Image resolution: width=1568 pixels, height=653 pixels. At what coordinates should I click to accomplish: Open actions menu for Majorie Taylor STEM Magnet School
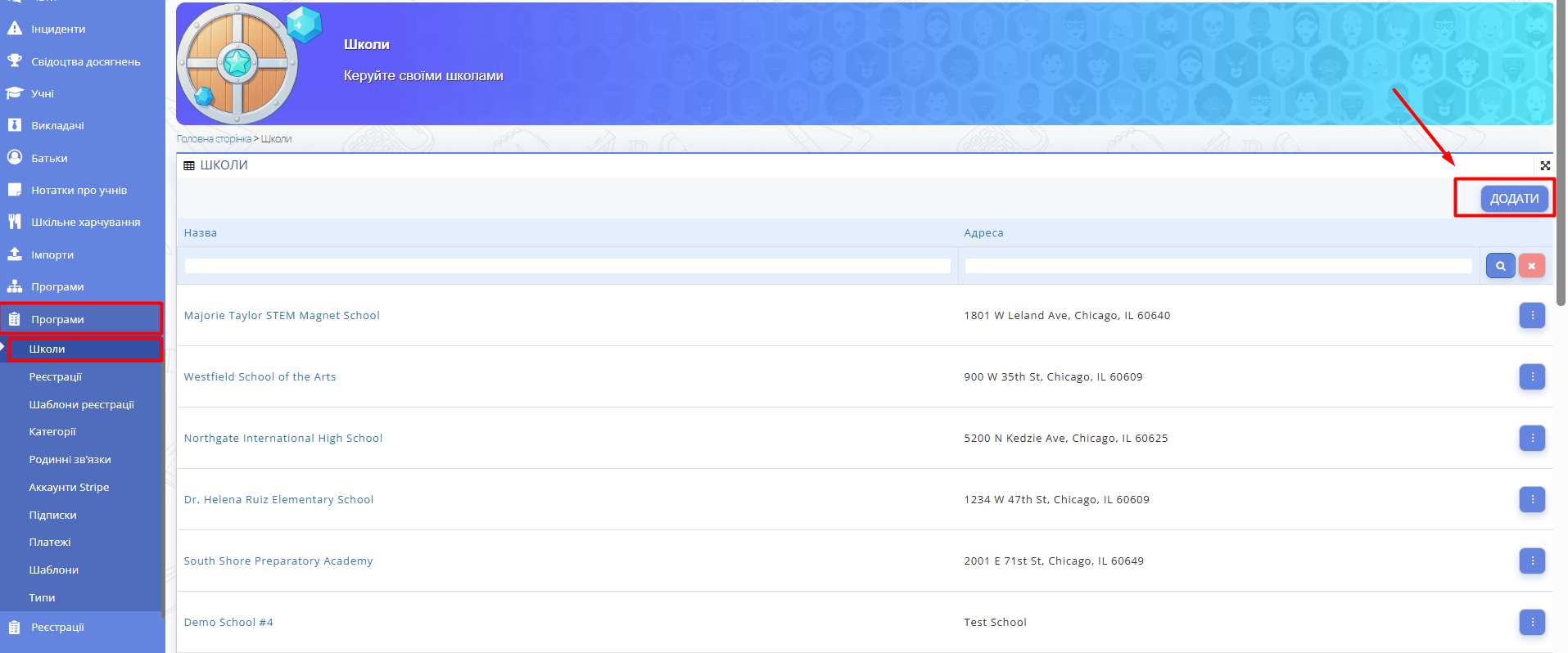(x=1531, y=316)
